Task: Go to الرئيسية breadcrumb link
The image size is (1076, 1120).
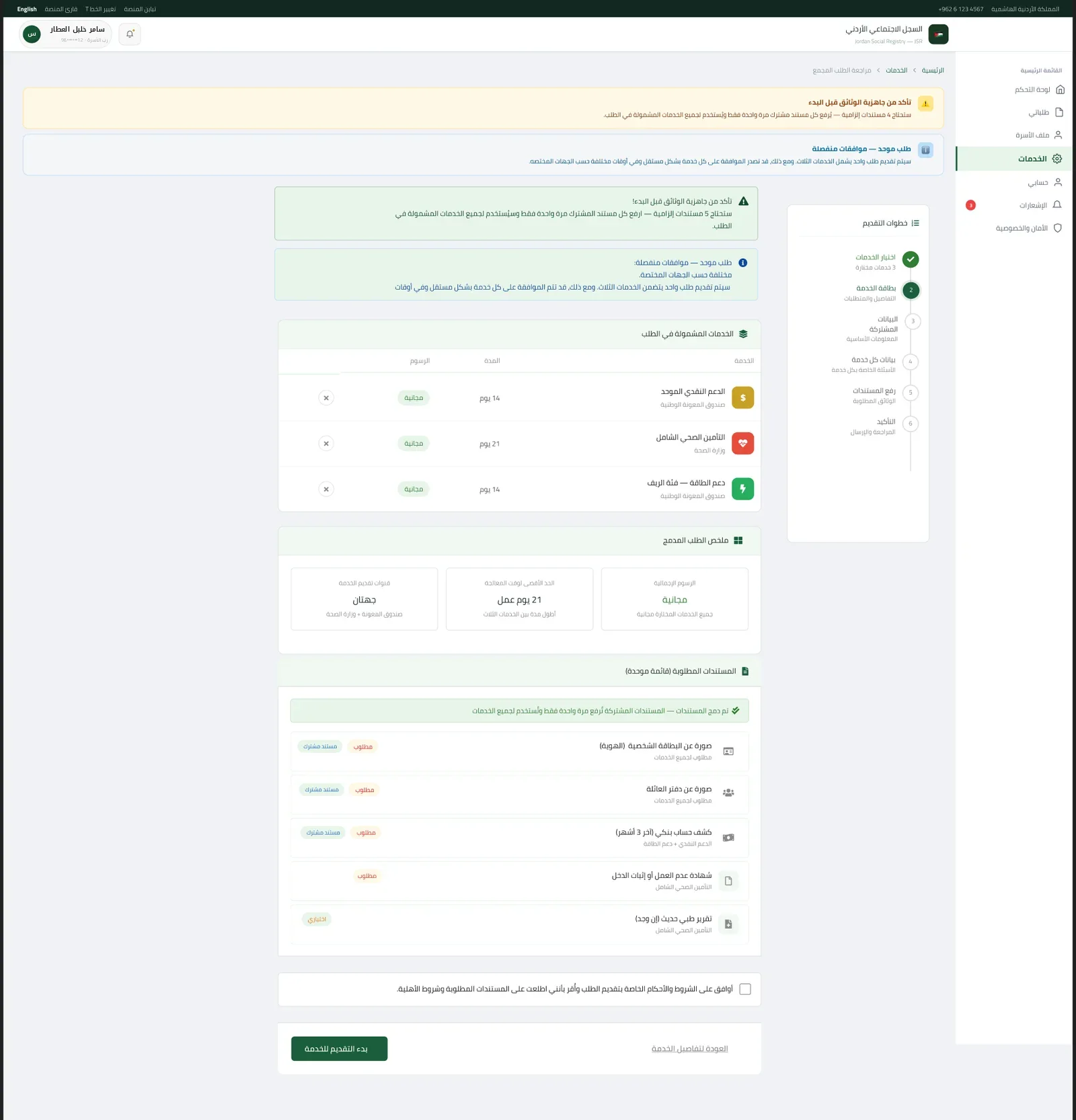Action: pos(933,70)
